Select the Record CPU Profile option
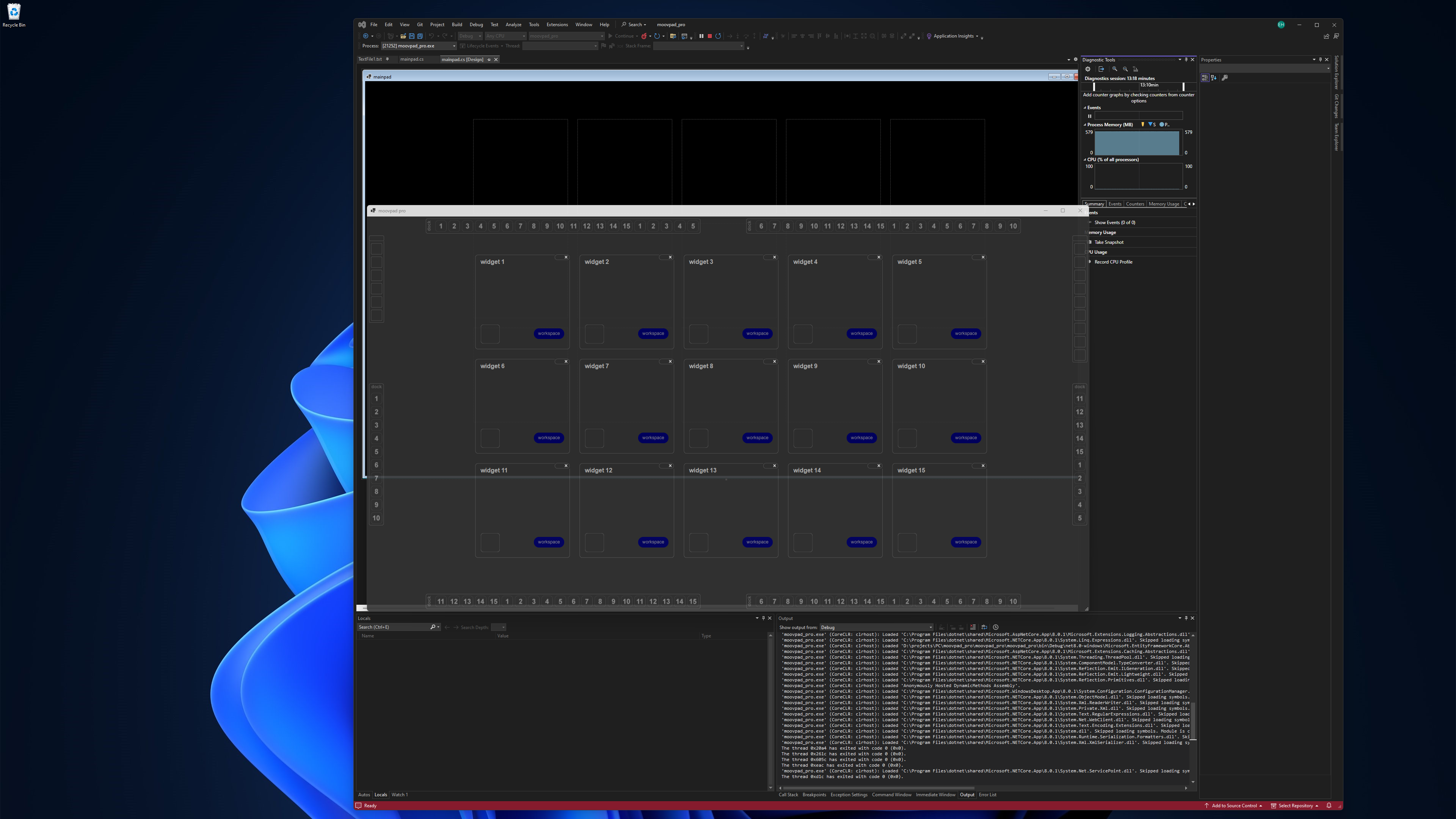Image resolution: width=1456 pixels, height=819 pixels. click(x=1113, y=262)
